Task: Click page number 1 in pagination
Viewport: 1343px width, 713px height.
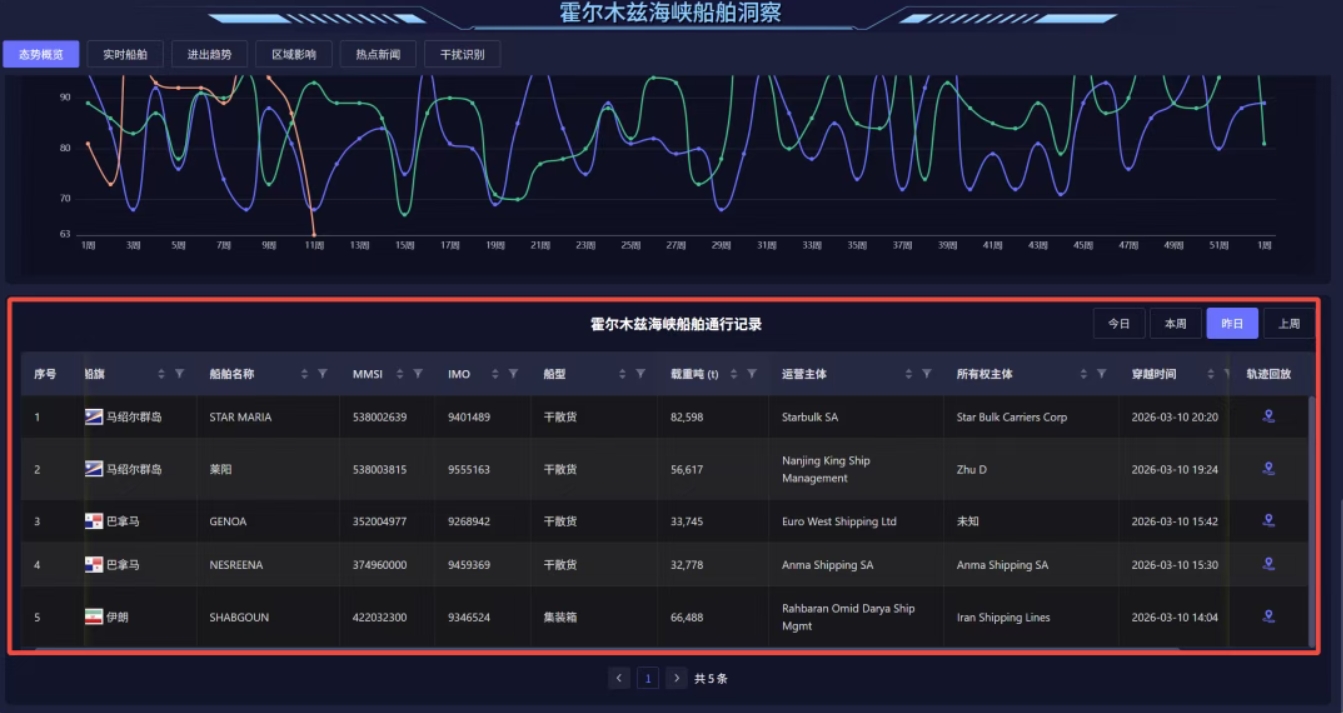Action: click(x=648, y=679)
